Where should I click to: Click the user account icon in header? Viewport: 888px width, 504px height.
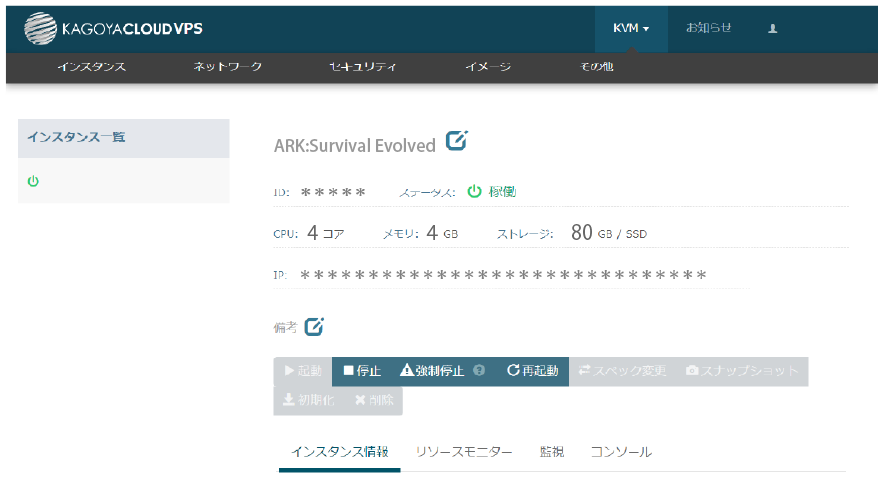coord(772,28)
